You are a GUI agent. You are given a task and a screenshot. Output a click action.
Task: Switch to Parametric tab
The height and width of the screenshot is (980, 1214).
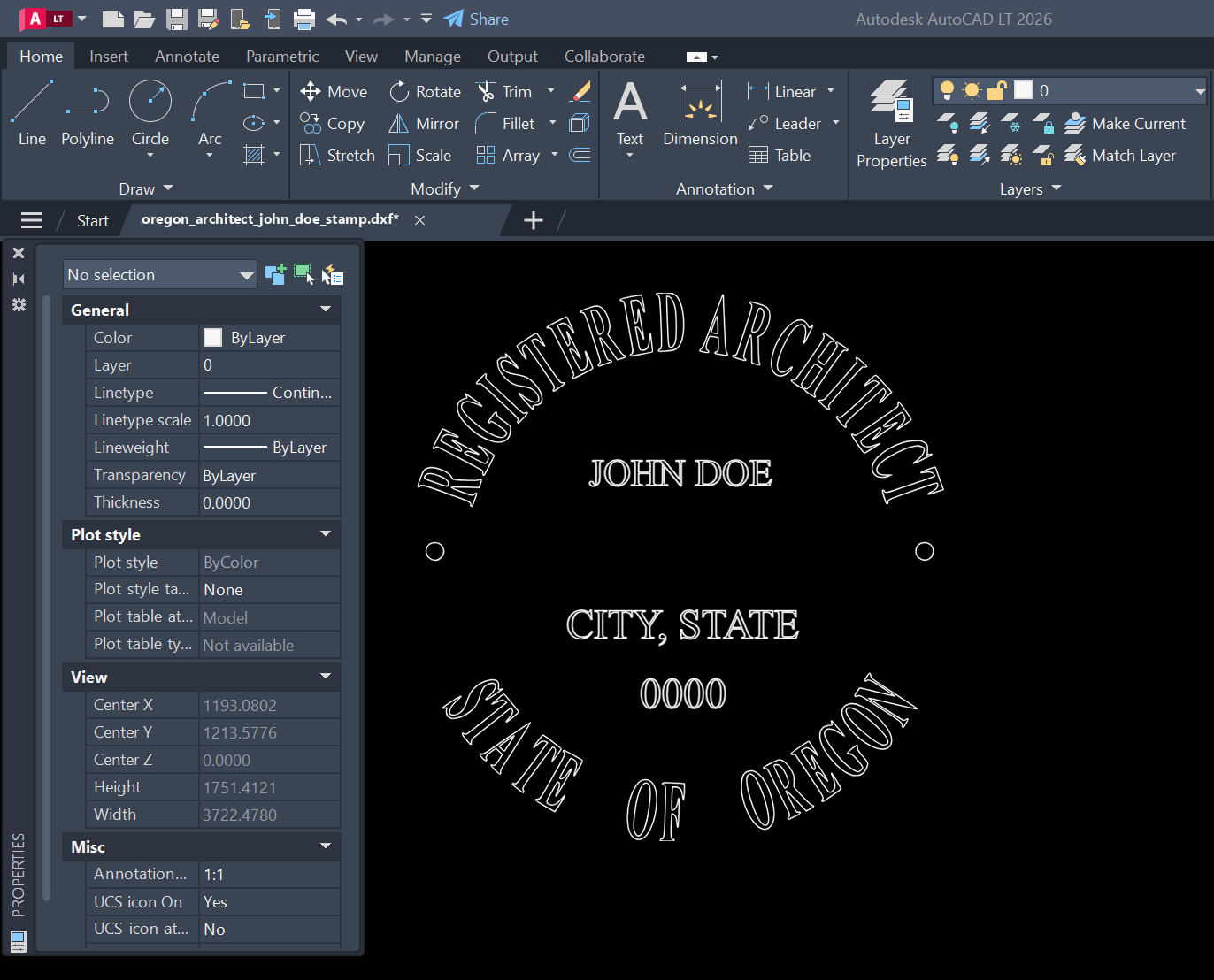coord(282,56)
